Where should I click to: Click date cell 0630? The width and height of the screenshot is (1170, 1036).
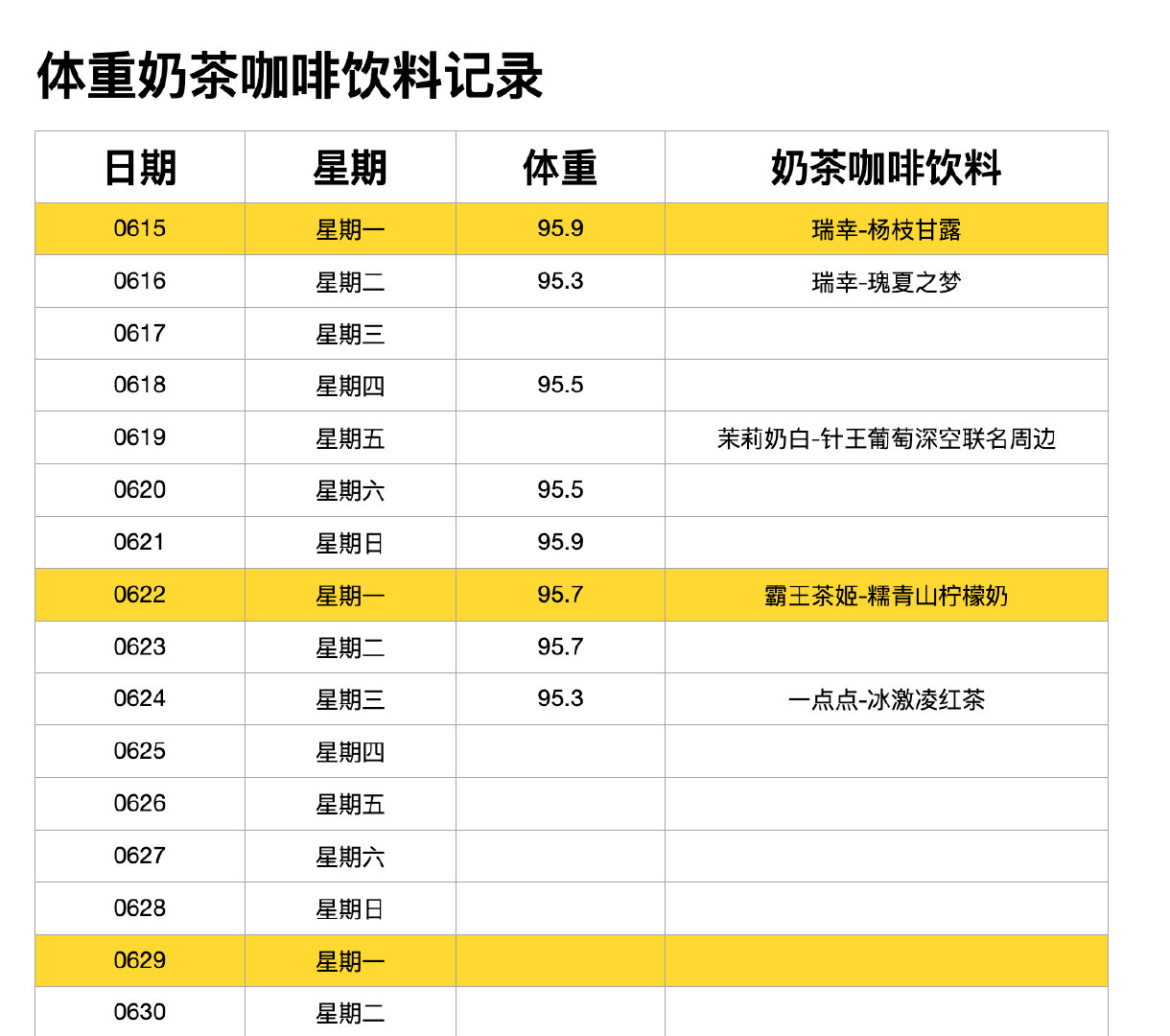click(140, 1012)
